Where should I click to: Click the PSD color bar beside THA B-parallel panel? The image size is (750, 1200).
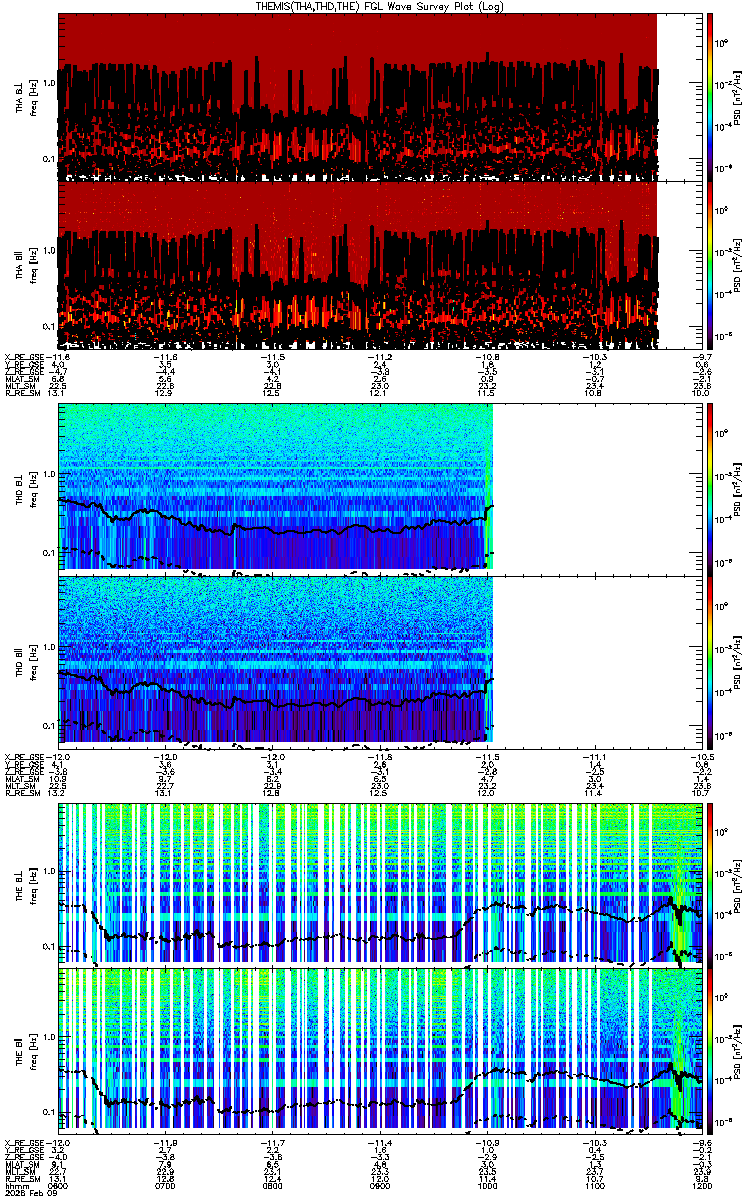709,265
